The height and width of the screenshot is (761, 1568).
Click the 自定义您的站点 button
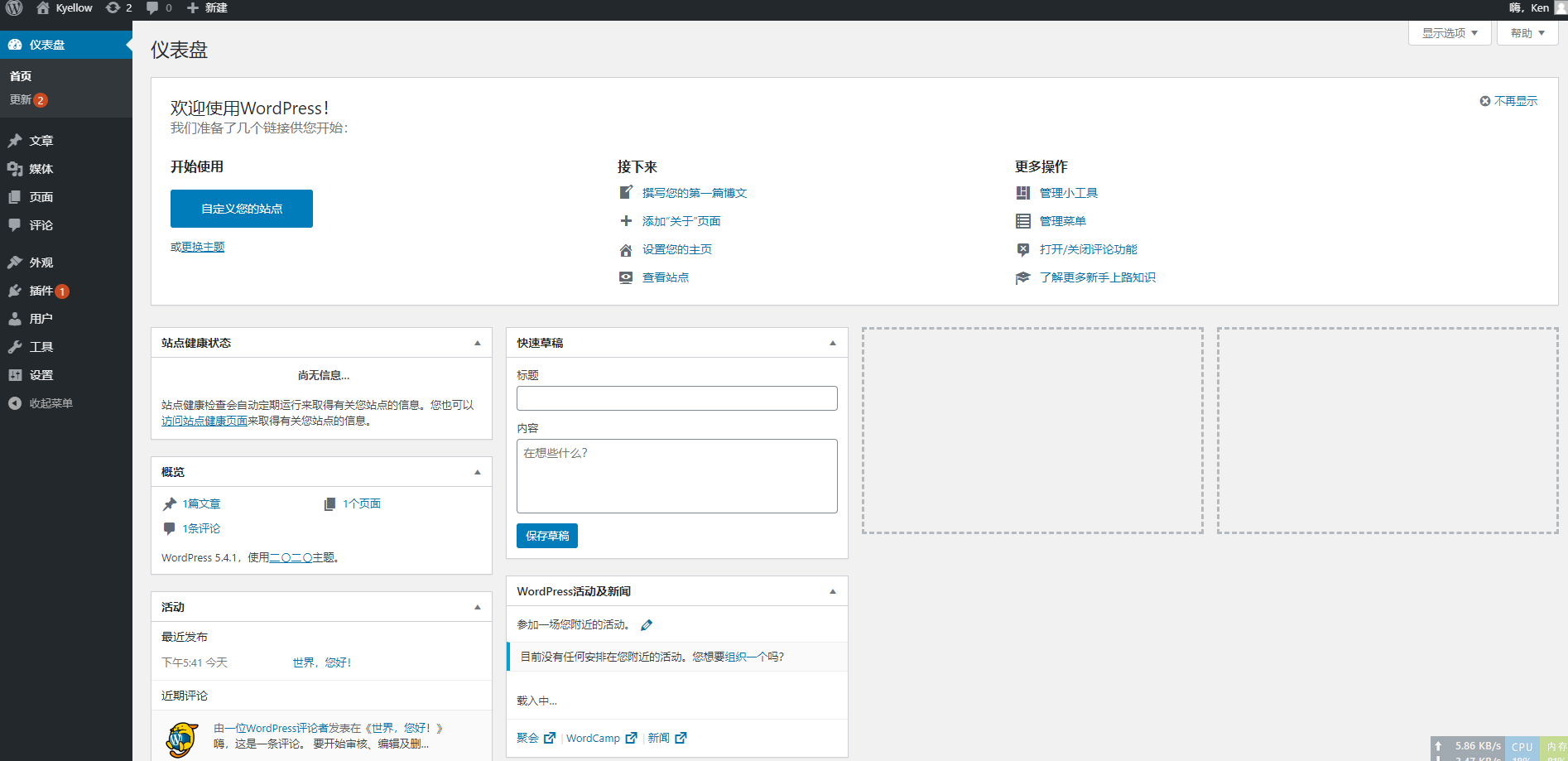[x=242, y=209]
